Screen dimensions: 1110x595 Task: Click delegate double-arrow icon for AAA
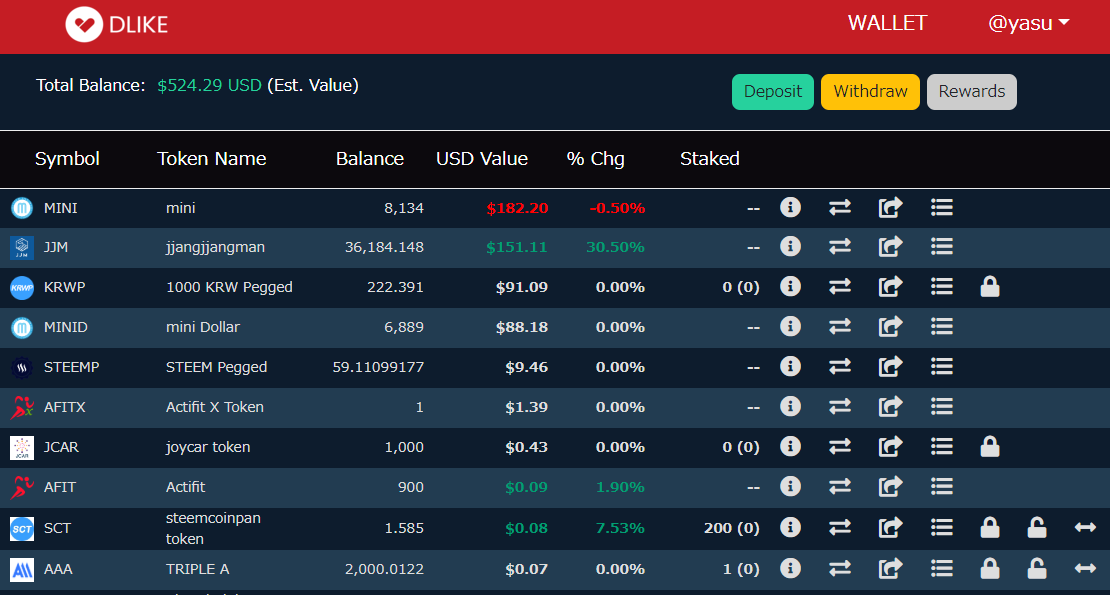1085,568
